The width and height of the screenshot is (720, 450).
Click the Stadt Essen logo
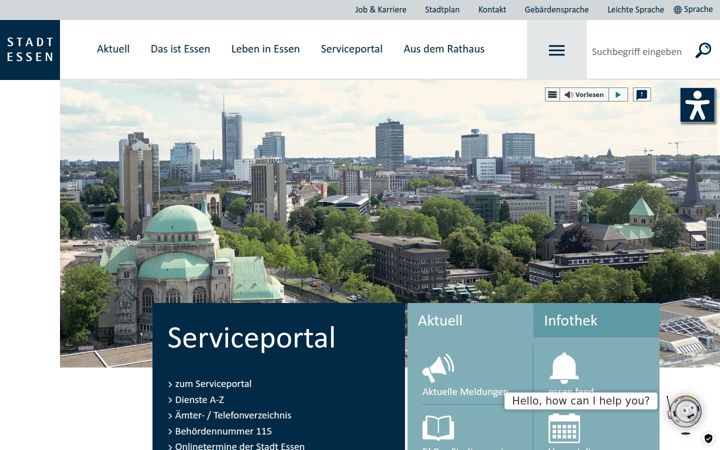coord(30,50)
